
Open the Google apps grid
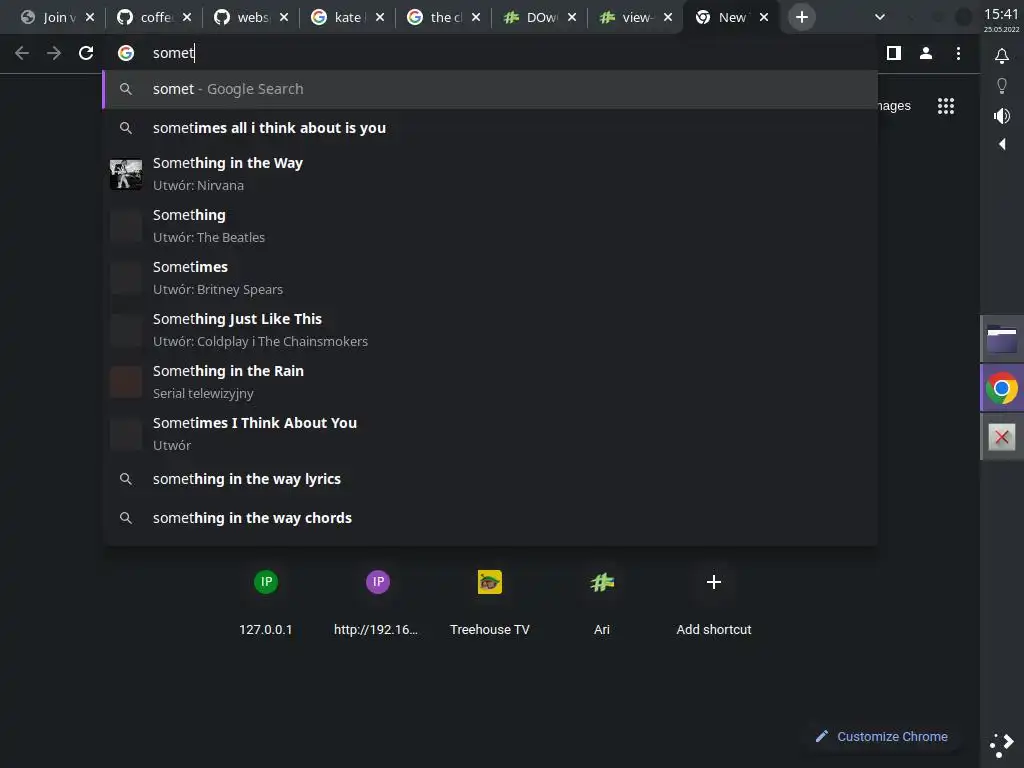tap(946, 106)
